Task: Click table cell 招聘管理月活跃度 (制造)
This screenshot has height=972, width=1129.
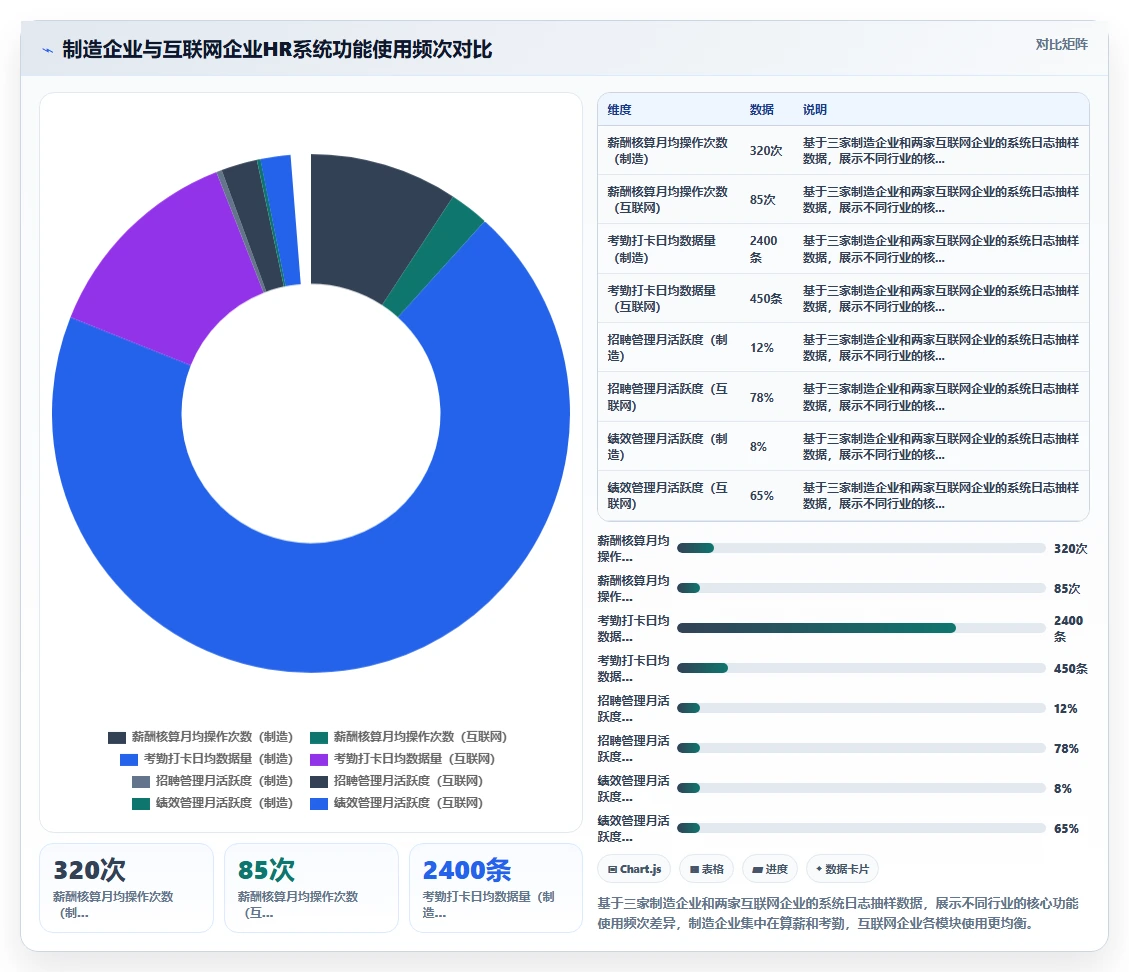Action: (667, 348)
